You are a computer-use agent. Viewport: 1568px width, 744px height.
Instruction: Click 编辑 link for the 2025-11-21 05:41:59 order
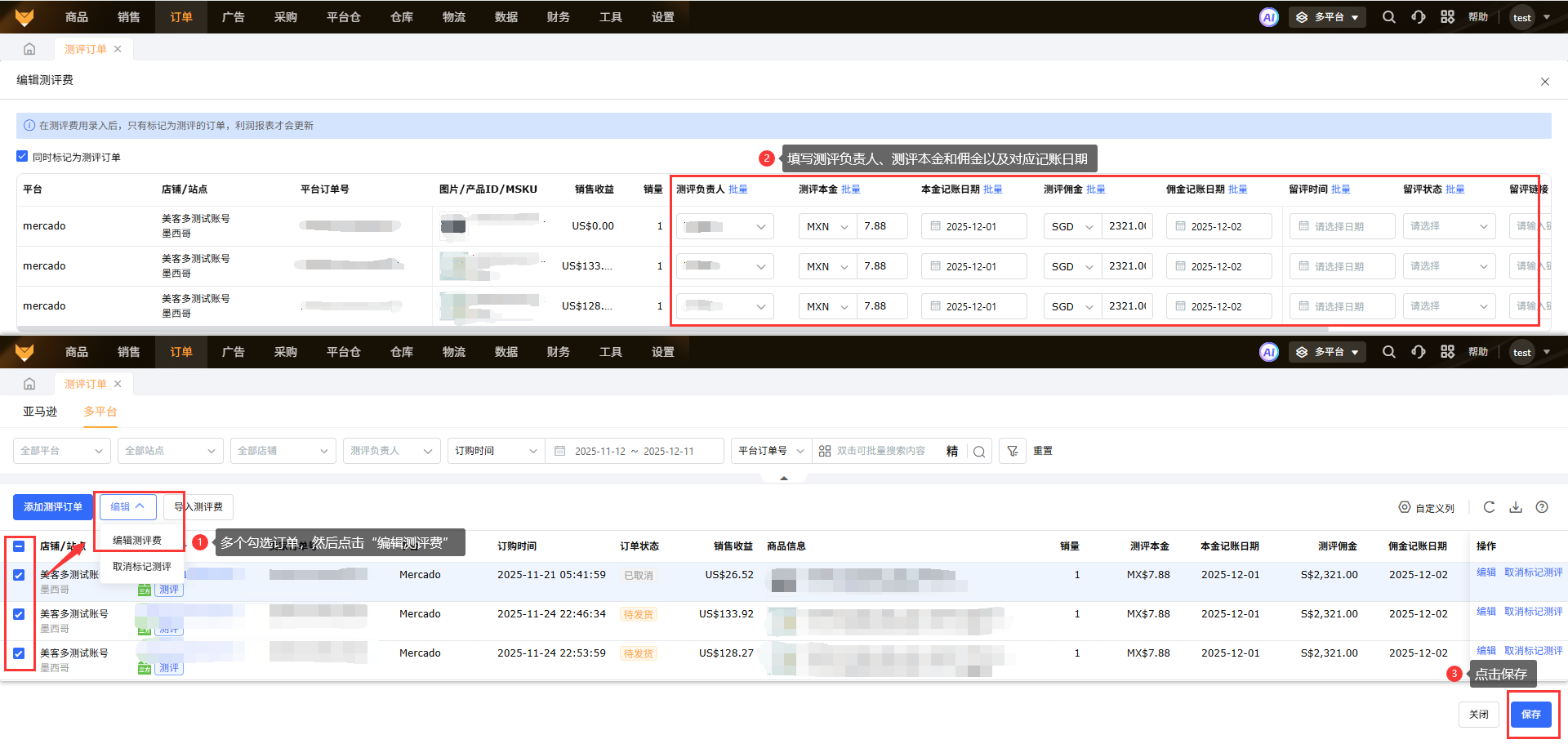point(1486,572)
